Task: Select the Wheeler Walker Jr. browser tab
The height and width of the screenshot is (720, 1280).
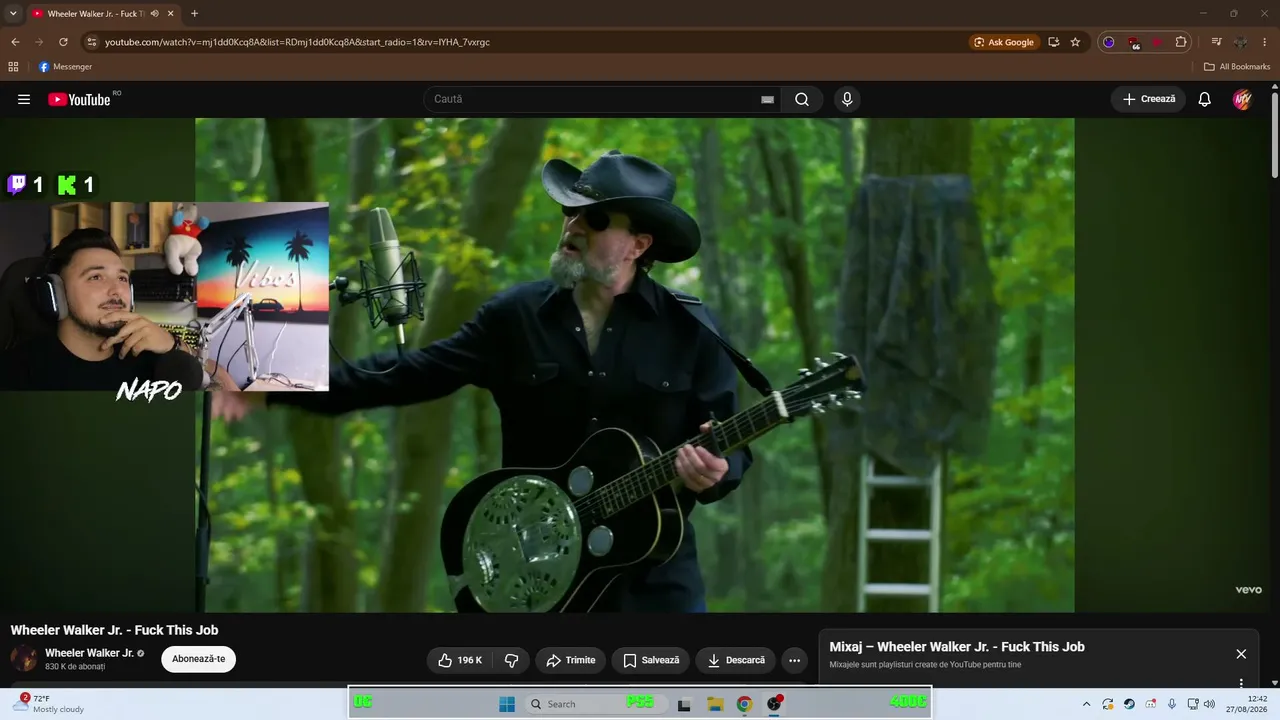Action: click(x=104, y=14)
